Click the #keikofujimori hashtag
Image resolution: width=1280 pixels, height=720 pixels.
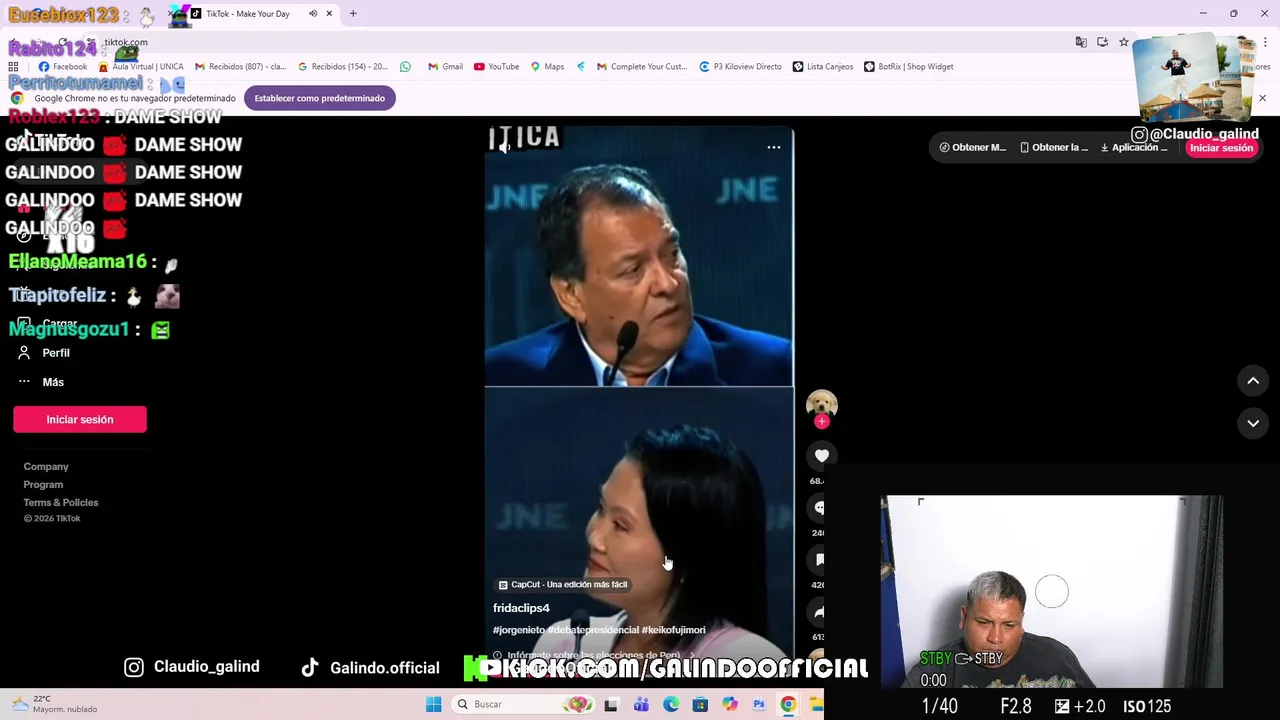click(x=674, y=630)
